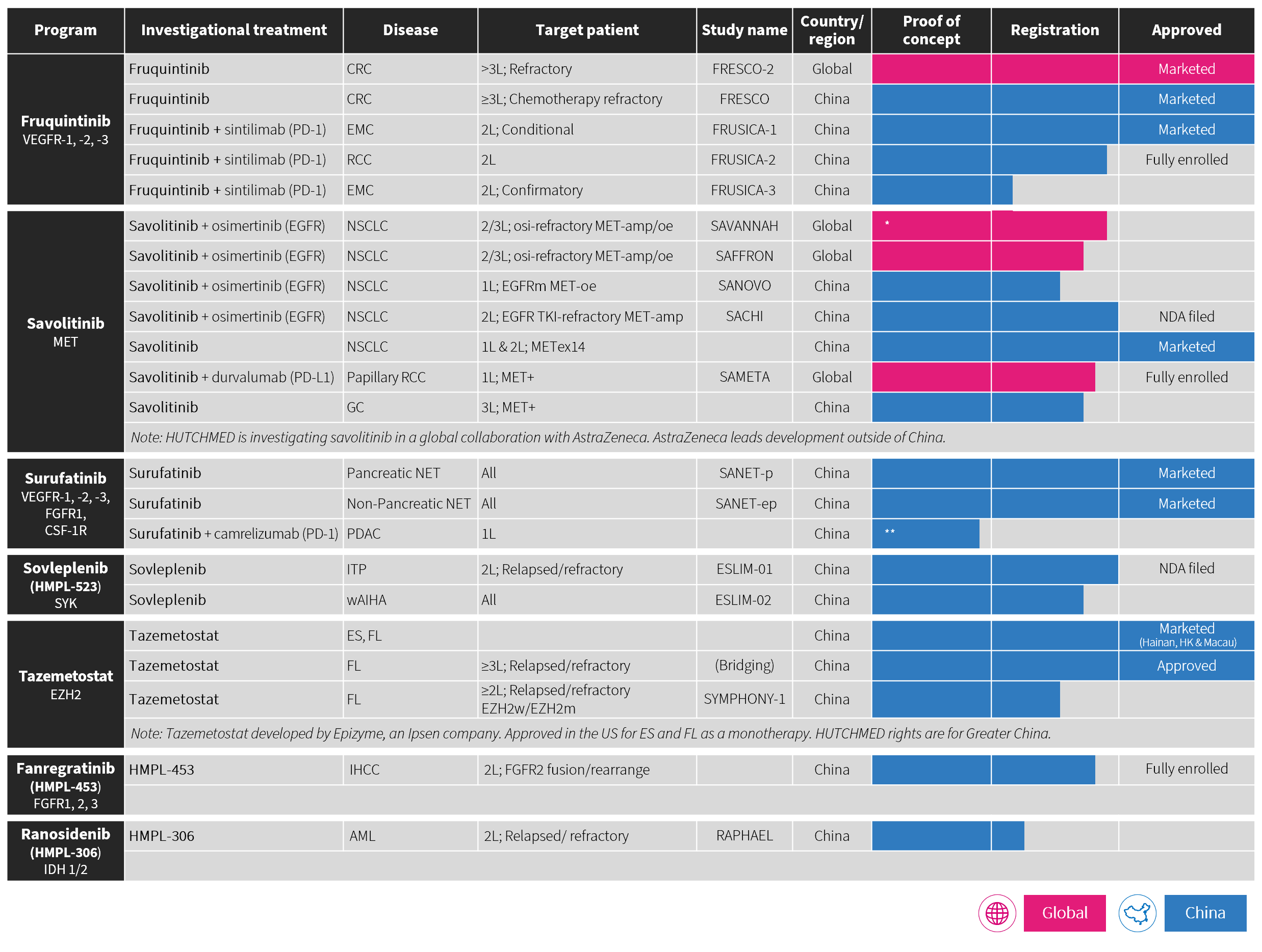
Task: Click the Investigational treatment column header
Action: tap(234, 30)
